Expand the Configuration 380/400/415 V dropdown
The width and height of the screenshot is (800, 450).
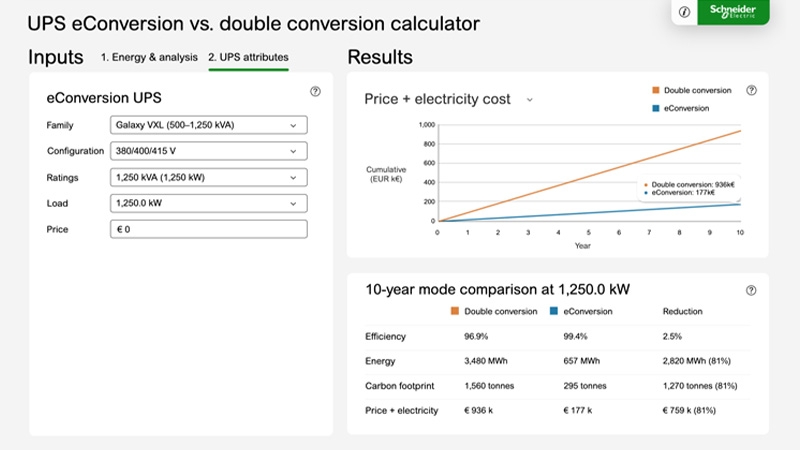(208, 151)
